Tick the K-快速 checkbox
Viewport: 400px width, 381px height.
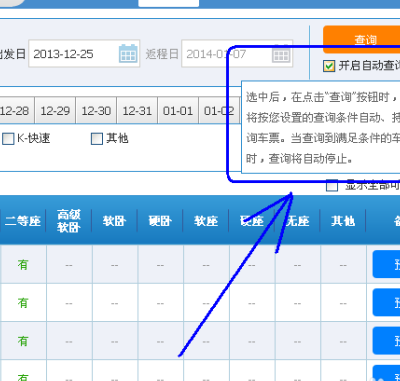8,139
